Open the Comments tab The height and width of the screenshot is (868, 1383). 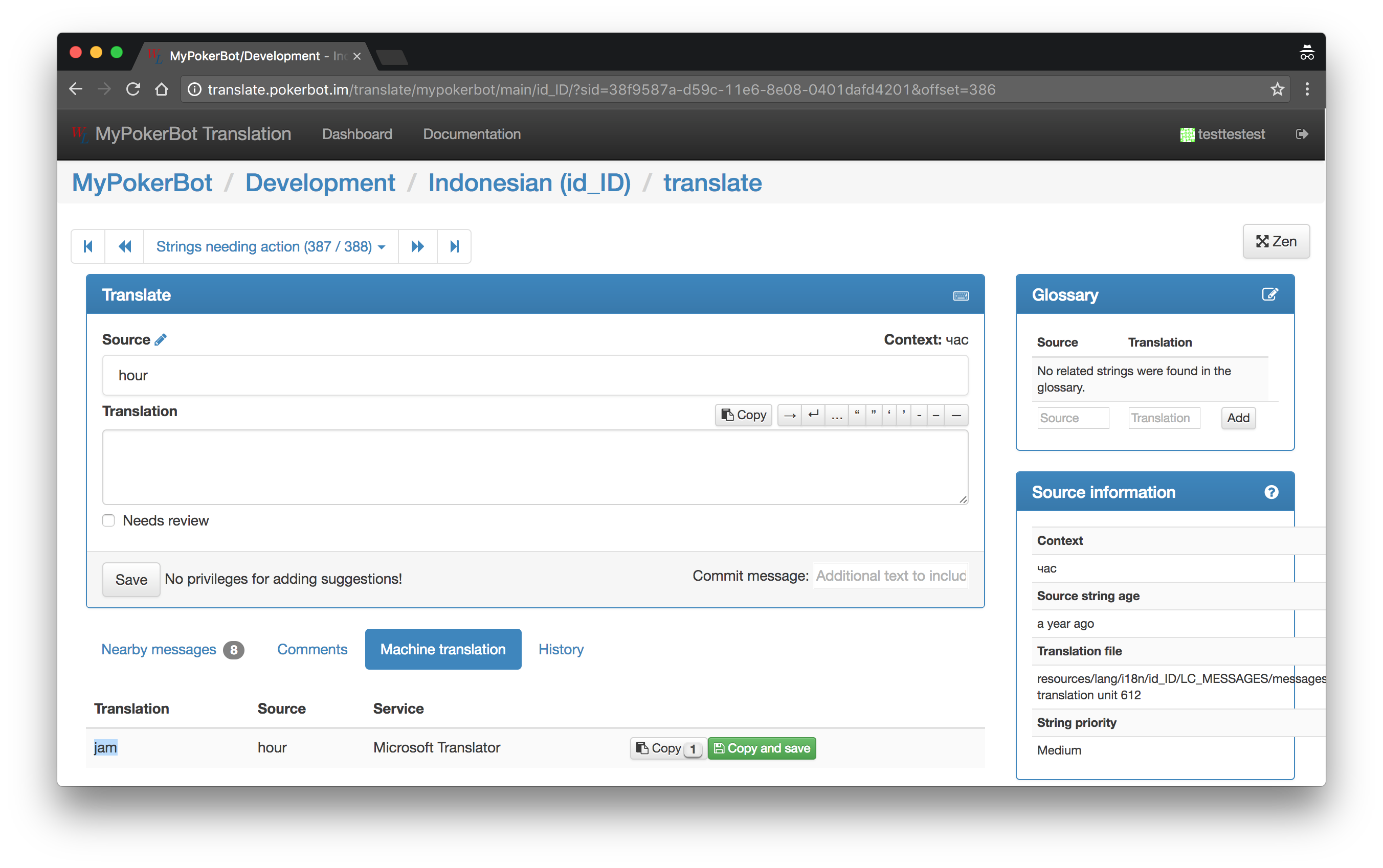(312, 649)
